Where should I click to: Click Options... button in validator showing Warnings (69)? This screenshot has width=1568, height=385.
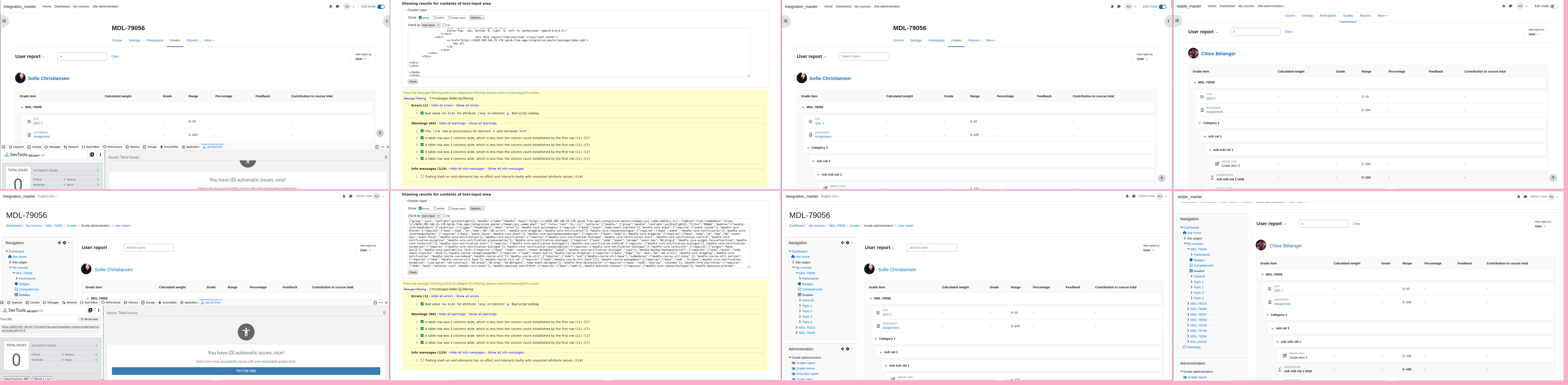(477, 18)
